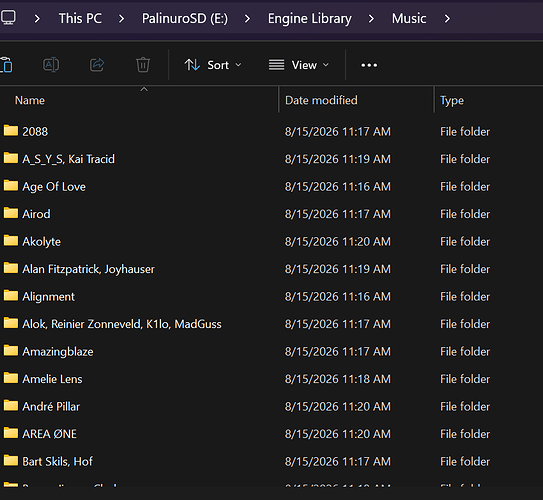
Task: Sort by the Name column header
Action: pyautogui.click(x=30, y=100)
